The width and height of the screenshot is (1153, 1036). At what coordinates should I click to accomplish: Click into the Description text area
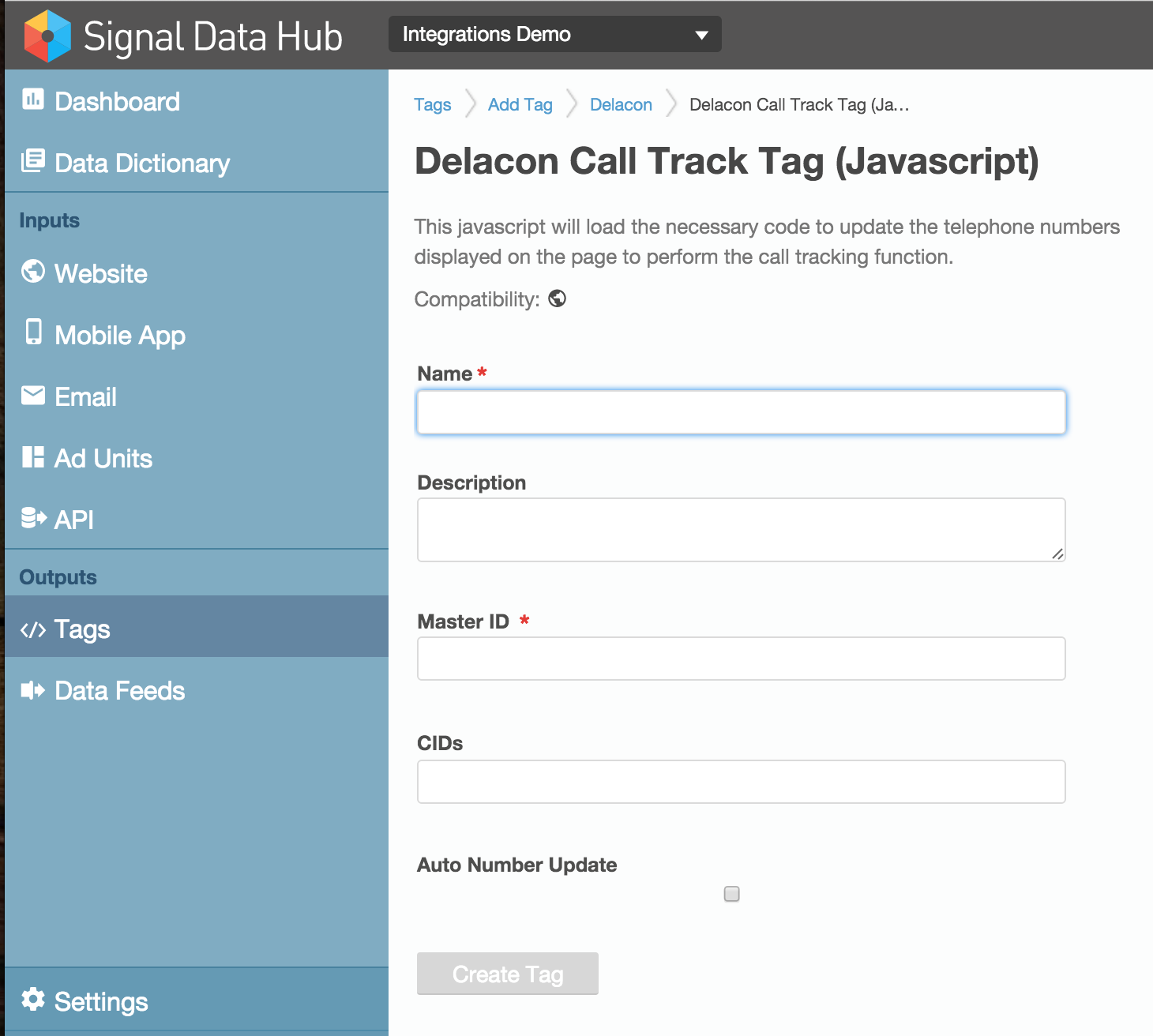click(x=742, y=530)
